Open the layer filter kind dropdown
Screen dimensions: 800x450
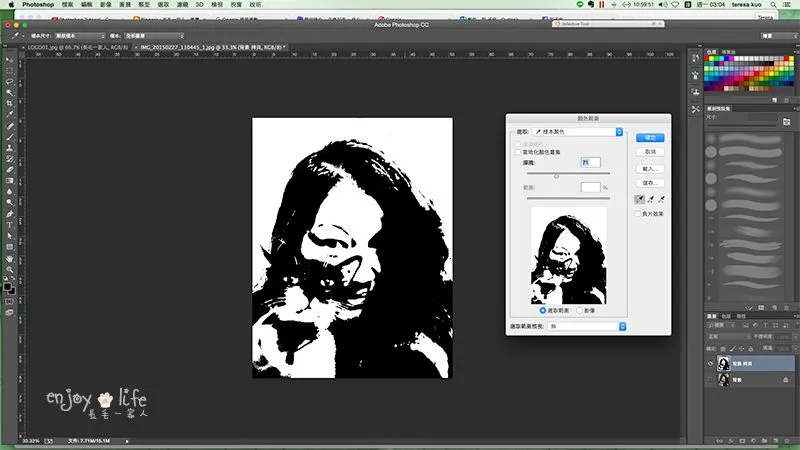click(720, 325)
